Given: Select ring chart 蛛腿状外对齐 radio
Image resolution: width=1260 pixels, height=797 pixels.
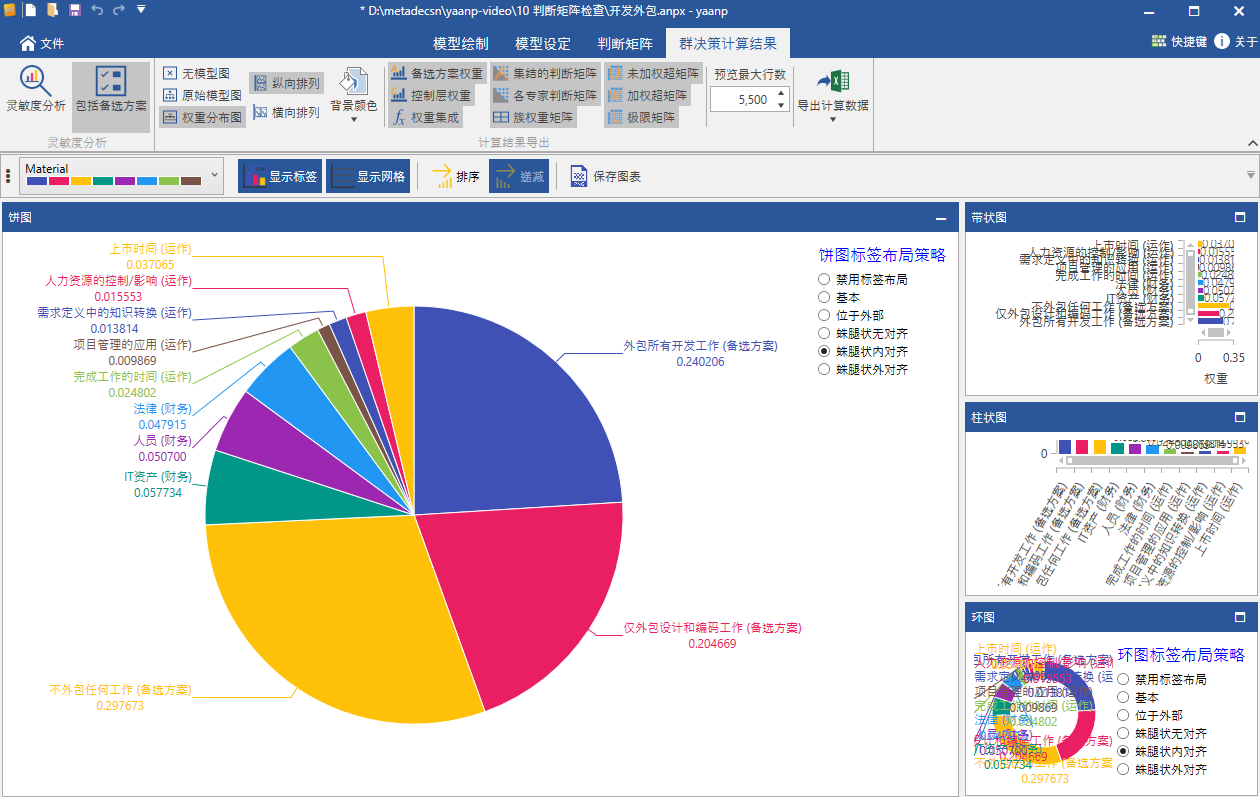Looking at the screenshot, I should pos(1123,769).
